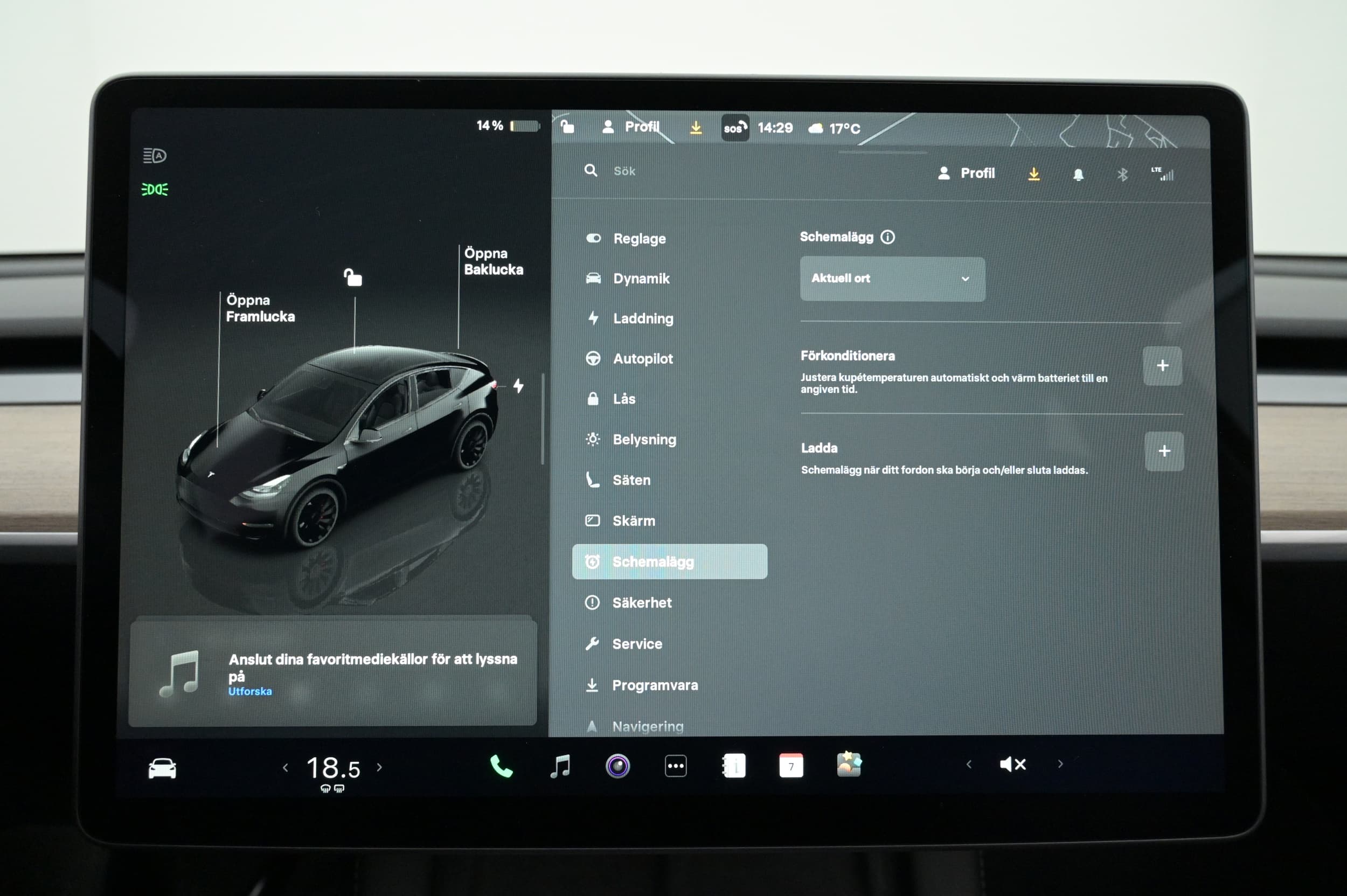Open the three-dots app launcher
The image size is (1347, 896).
[x=676, y=766]
